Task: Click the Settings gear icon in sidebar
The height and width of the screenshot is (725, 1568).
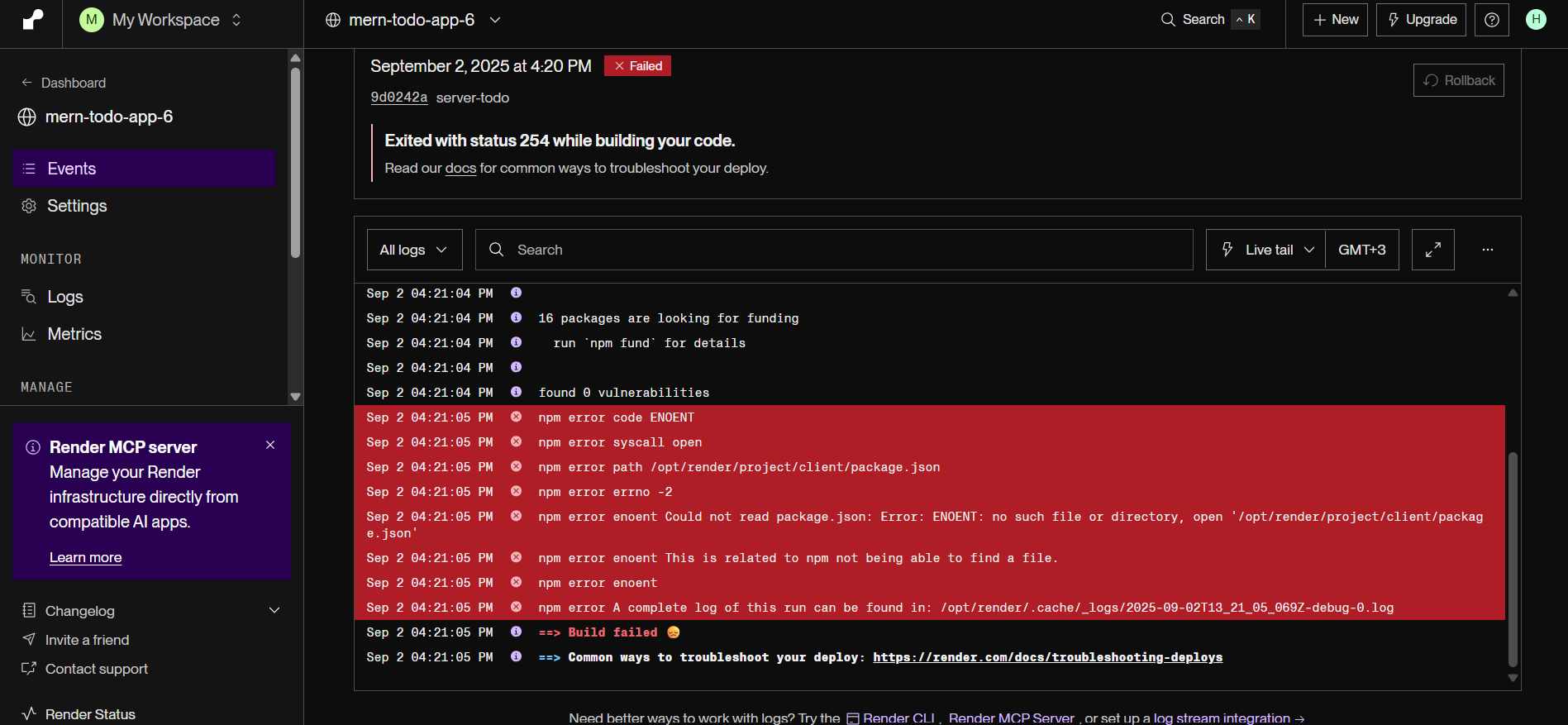Action: [x=29, y=206]
